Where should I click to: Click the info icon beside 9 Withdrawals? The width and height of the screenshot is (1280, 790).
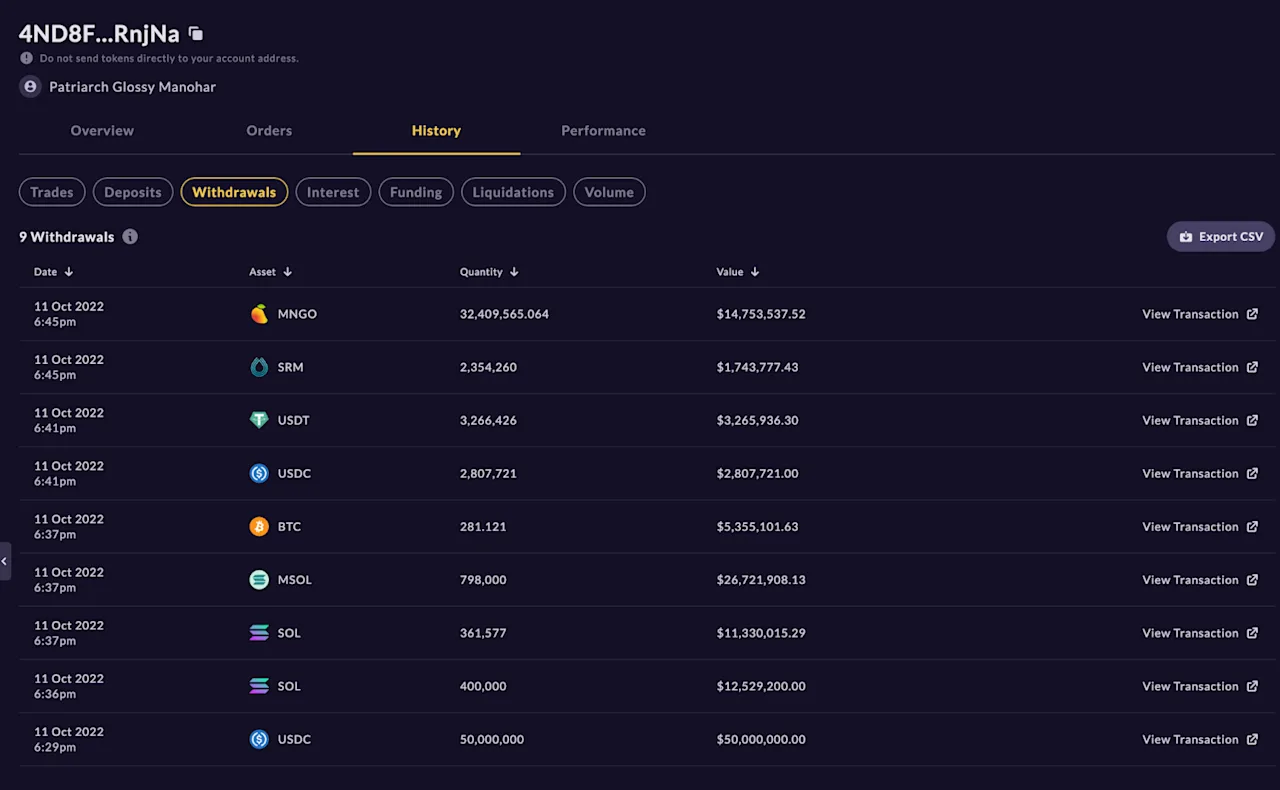click(x=130, y=237)
